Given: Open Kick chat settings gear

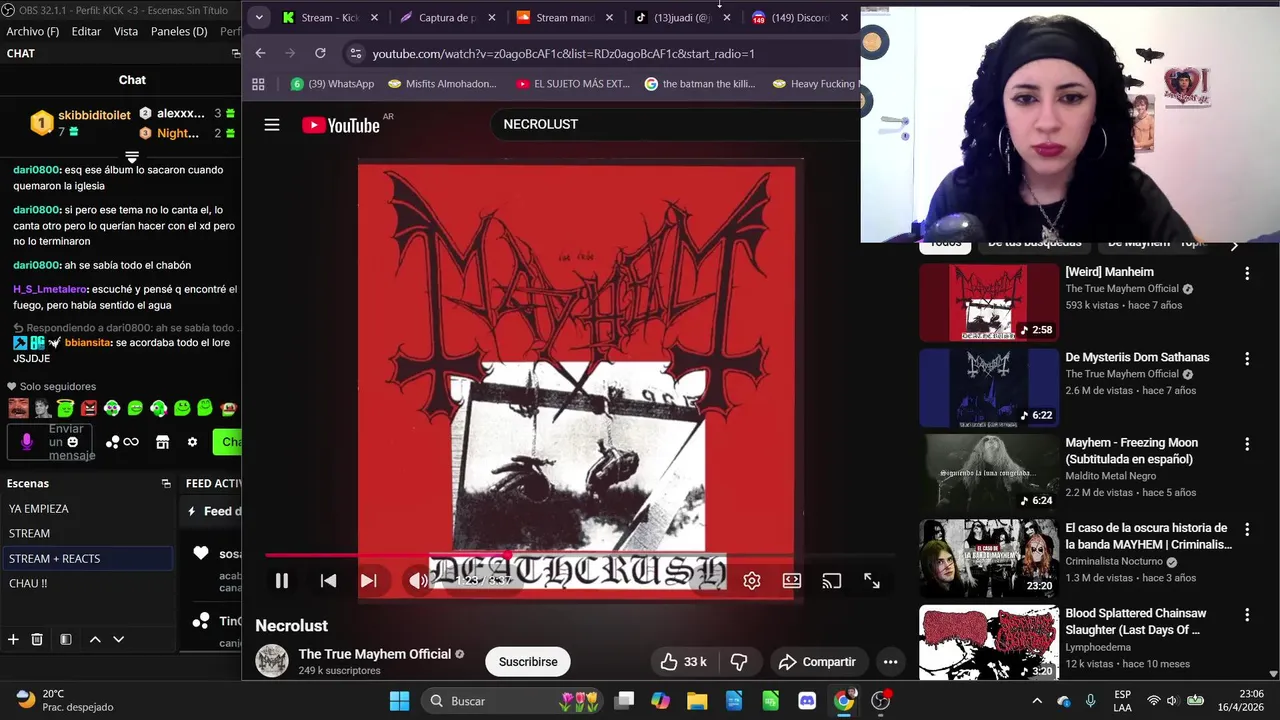Looking at the screenshot, I should click(x=192, y=442).
